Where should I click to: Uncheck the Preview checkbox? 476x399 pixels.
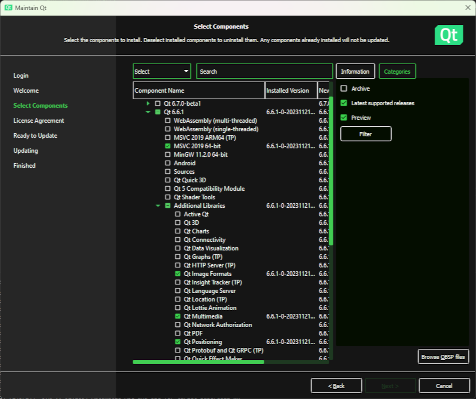(x=344, y=117)
